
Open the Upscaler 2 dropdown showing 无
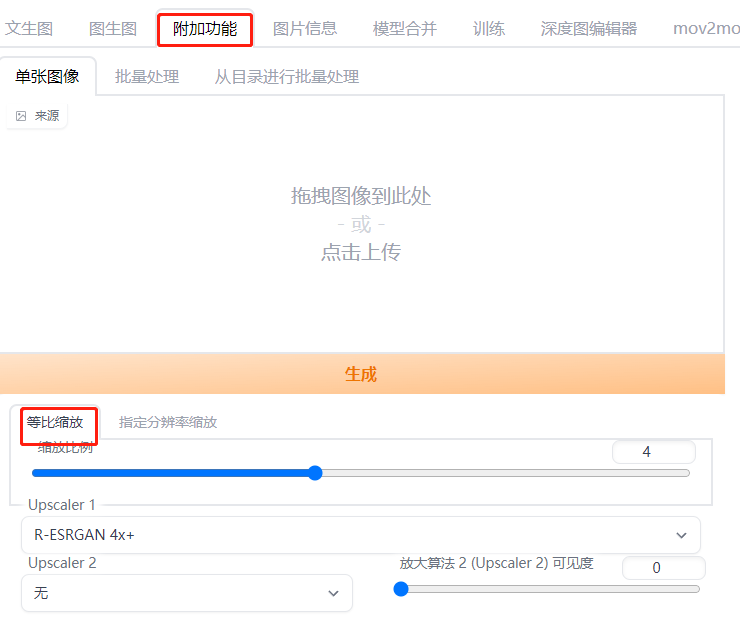[x=187, y=593]
